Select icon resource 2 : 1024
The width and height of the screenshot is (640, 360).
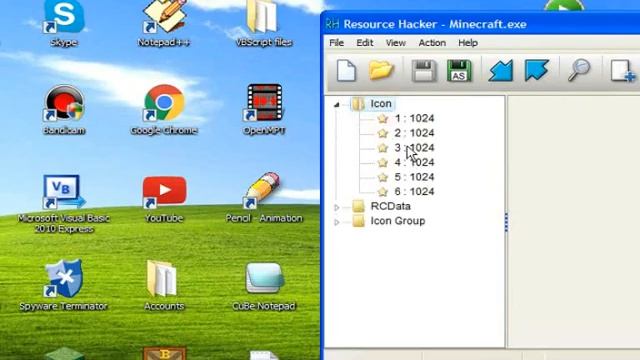click(x=414, y=133)
